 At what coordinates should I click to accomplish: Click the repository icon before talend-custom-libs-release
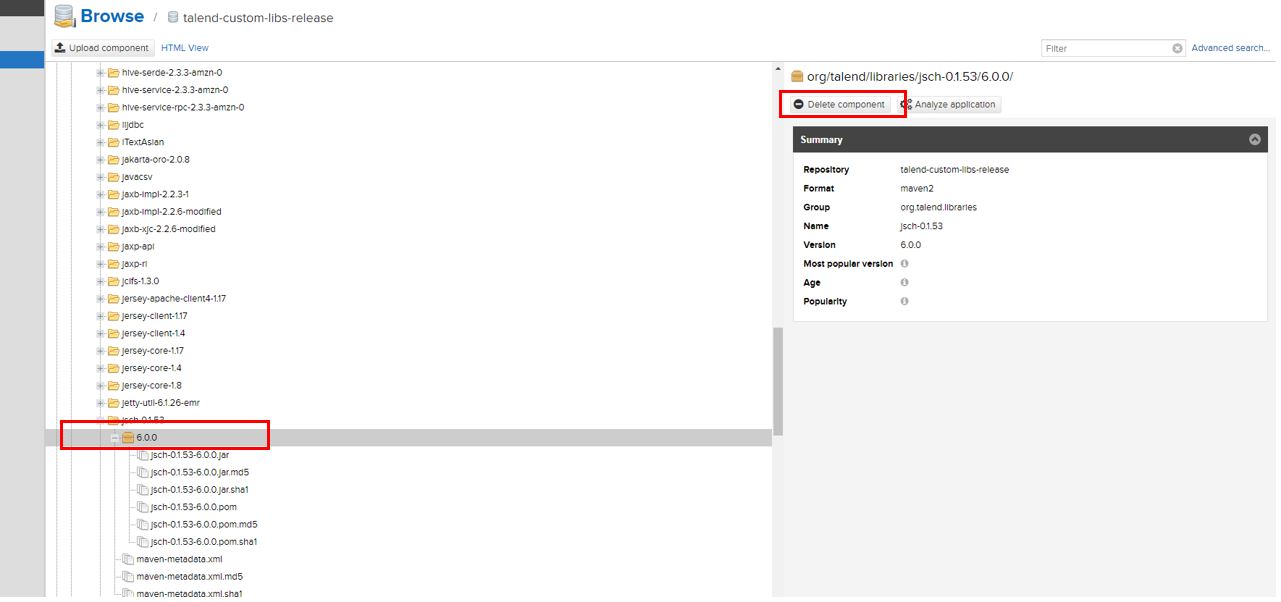point(172,17)
